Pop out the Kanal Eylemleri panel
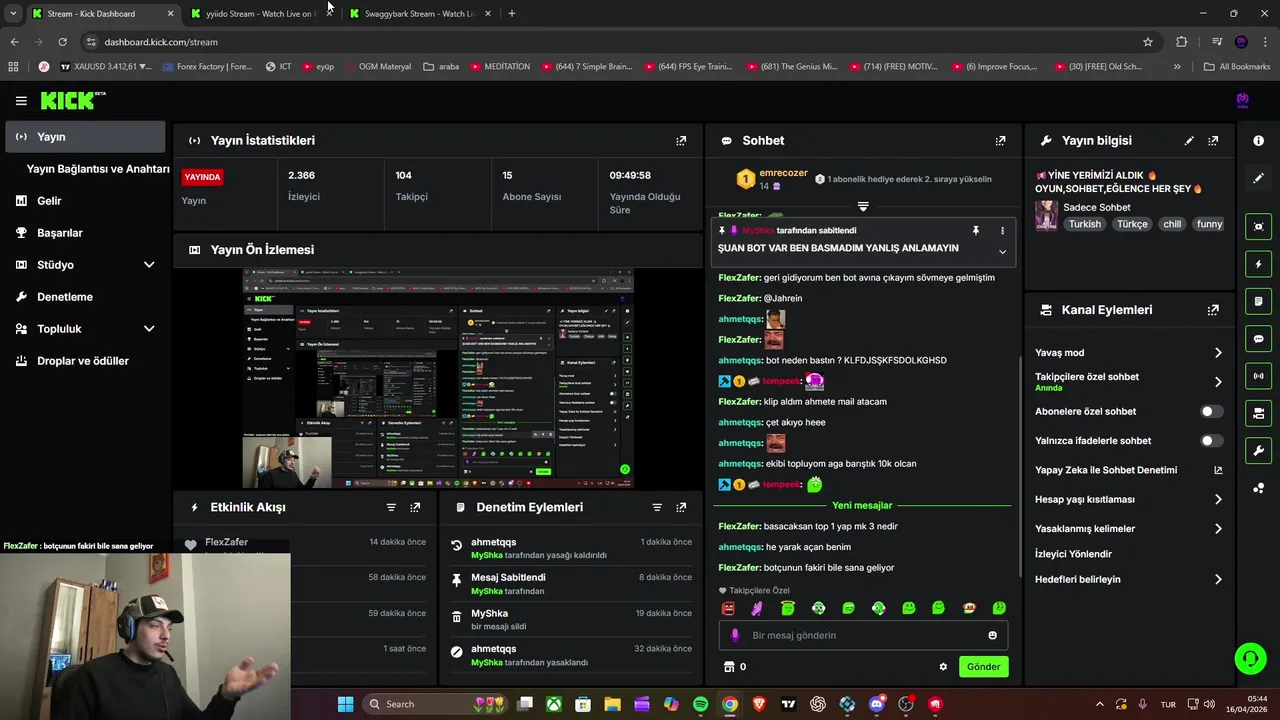1280x720 pixels. [x=1213, y=310]
